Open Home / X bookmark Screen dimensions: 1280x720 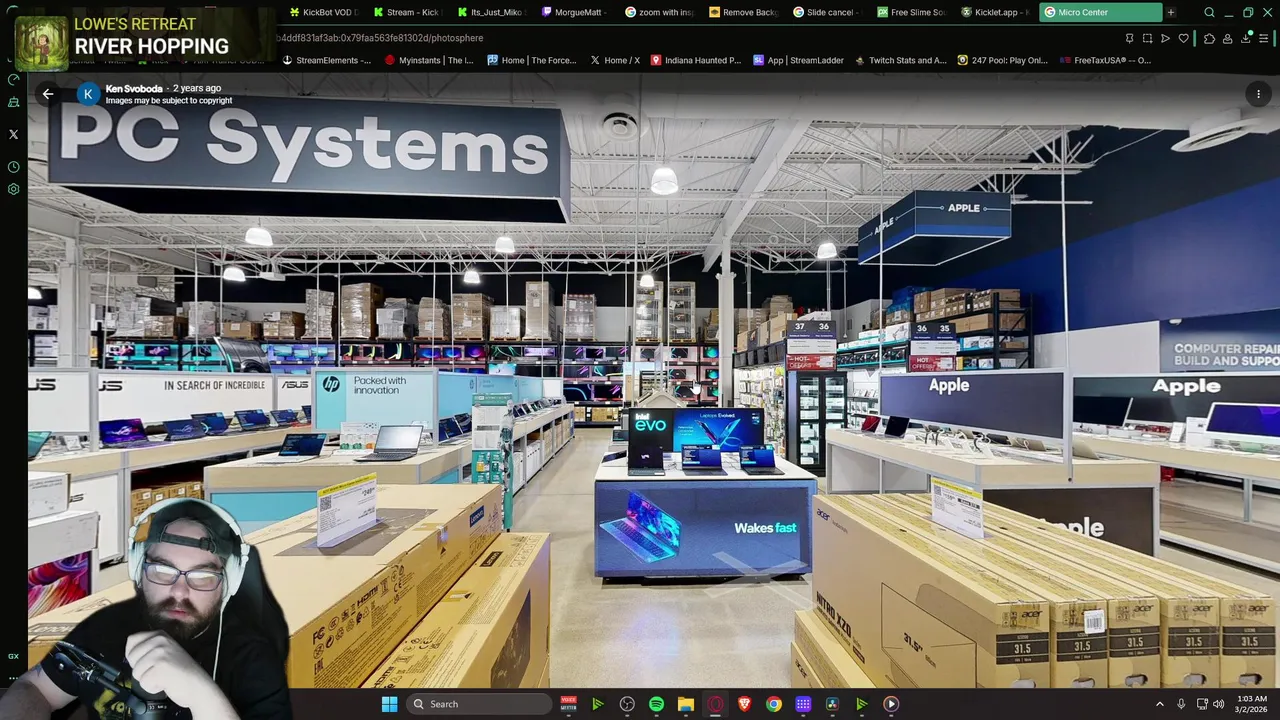pos(615,60)
